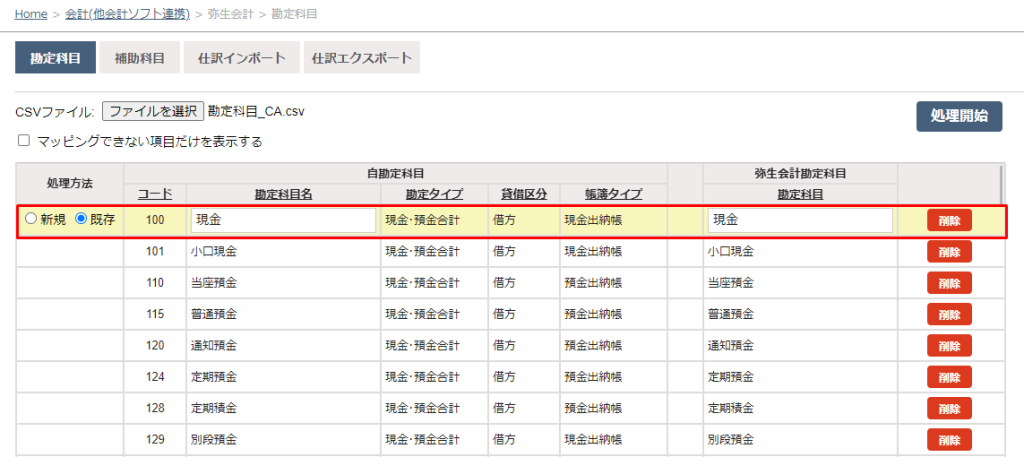Select 別段預金 in the 勘定科目名 column
Screen dimensions: 1024x457
[215, 440]
